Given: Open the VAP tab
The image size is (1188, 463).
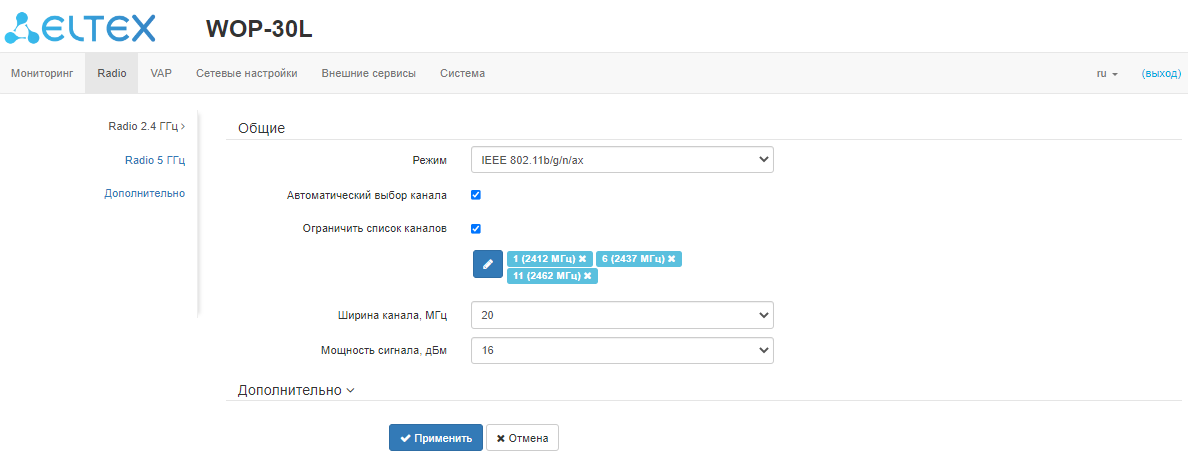Looking at the screenshot, I should click(161, 74).
